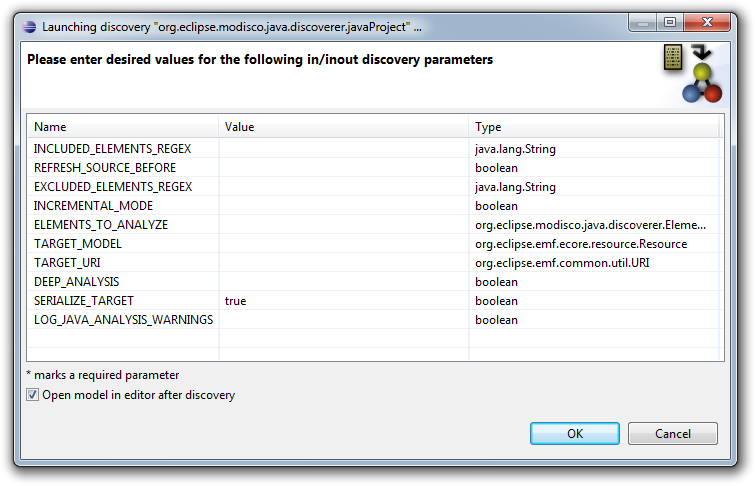Click the Value column header
The height and width of the screenshot is (486, 755).
point(344,127)
